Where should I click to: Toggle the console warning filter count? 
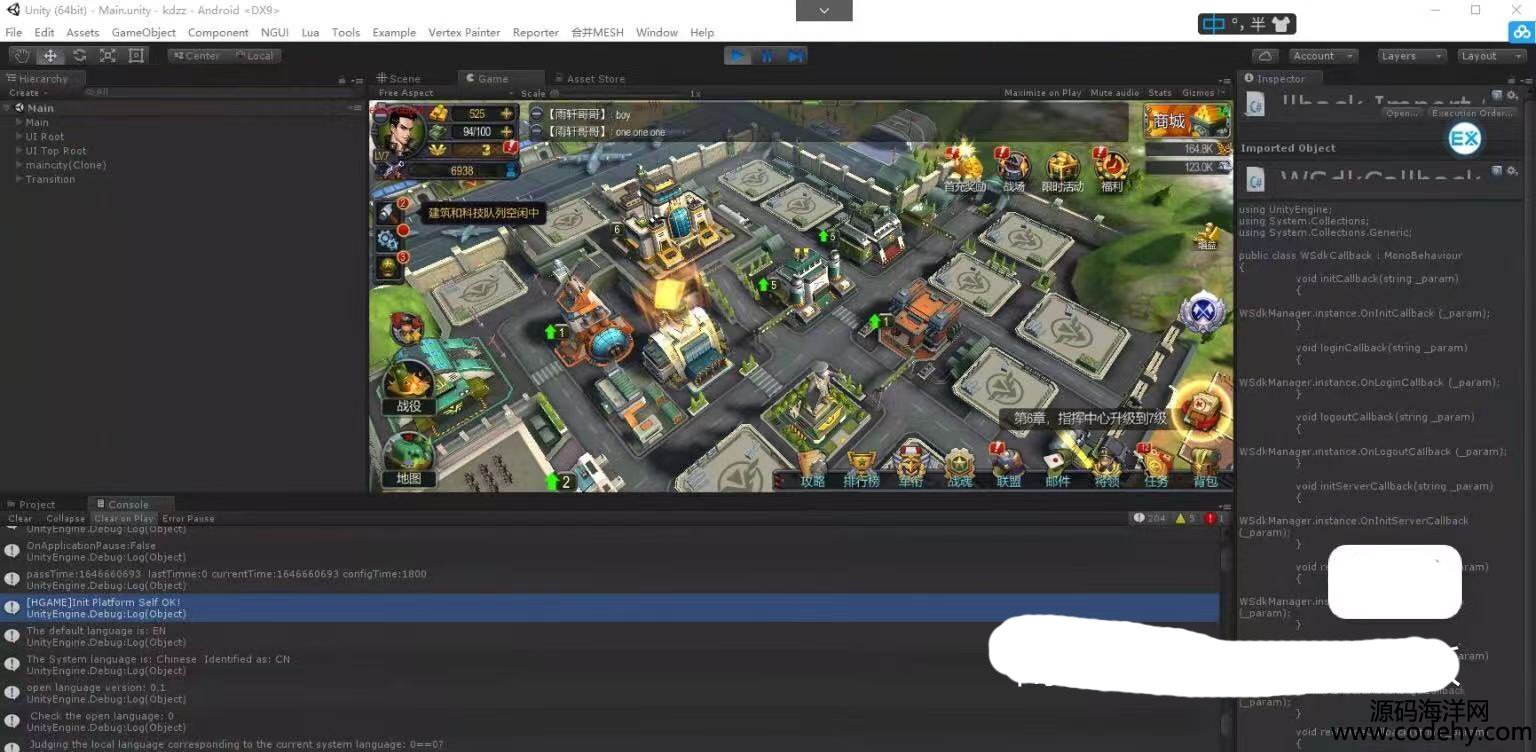(1185, 519)
